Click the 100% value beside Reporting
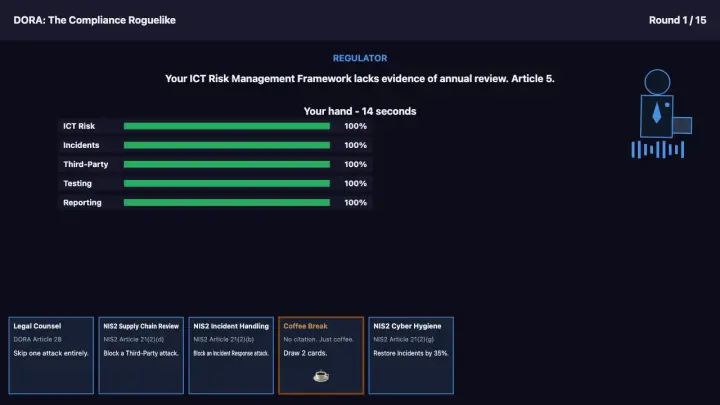Image resolution: width=720 pixels, height=405 pixels. 355,202
